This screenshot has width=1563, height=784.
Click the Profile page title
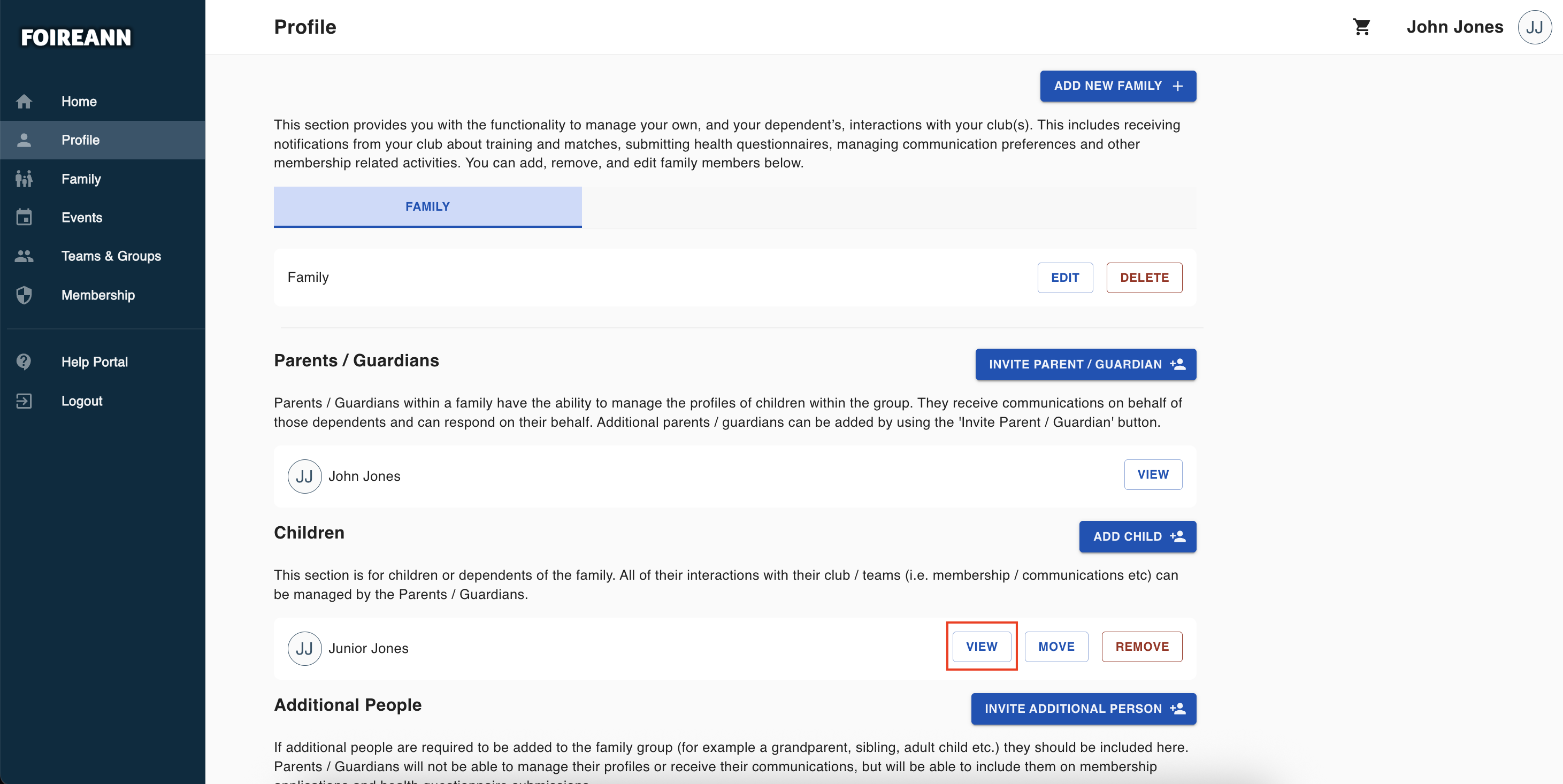coord(305,27)
